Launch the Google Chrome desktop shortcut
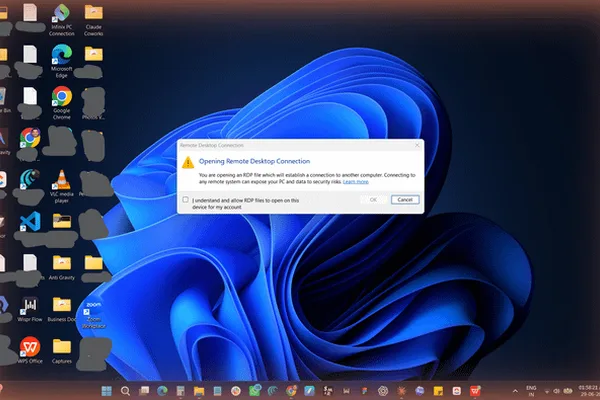Screen dimensions: 600x400 point(62,103)
